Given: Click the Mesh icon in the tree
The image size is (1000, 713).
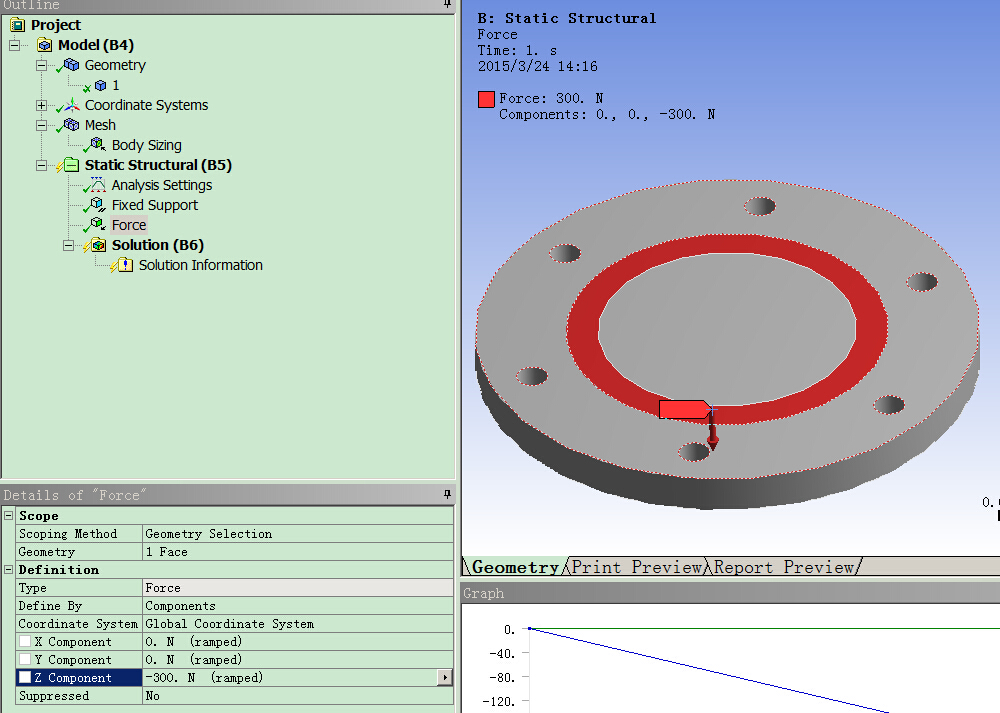Looking at the screenshot, I should (x=71, y=125).
